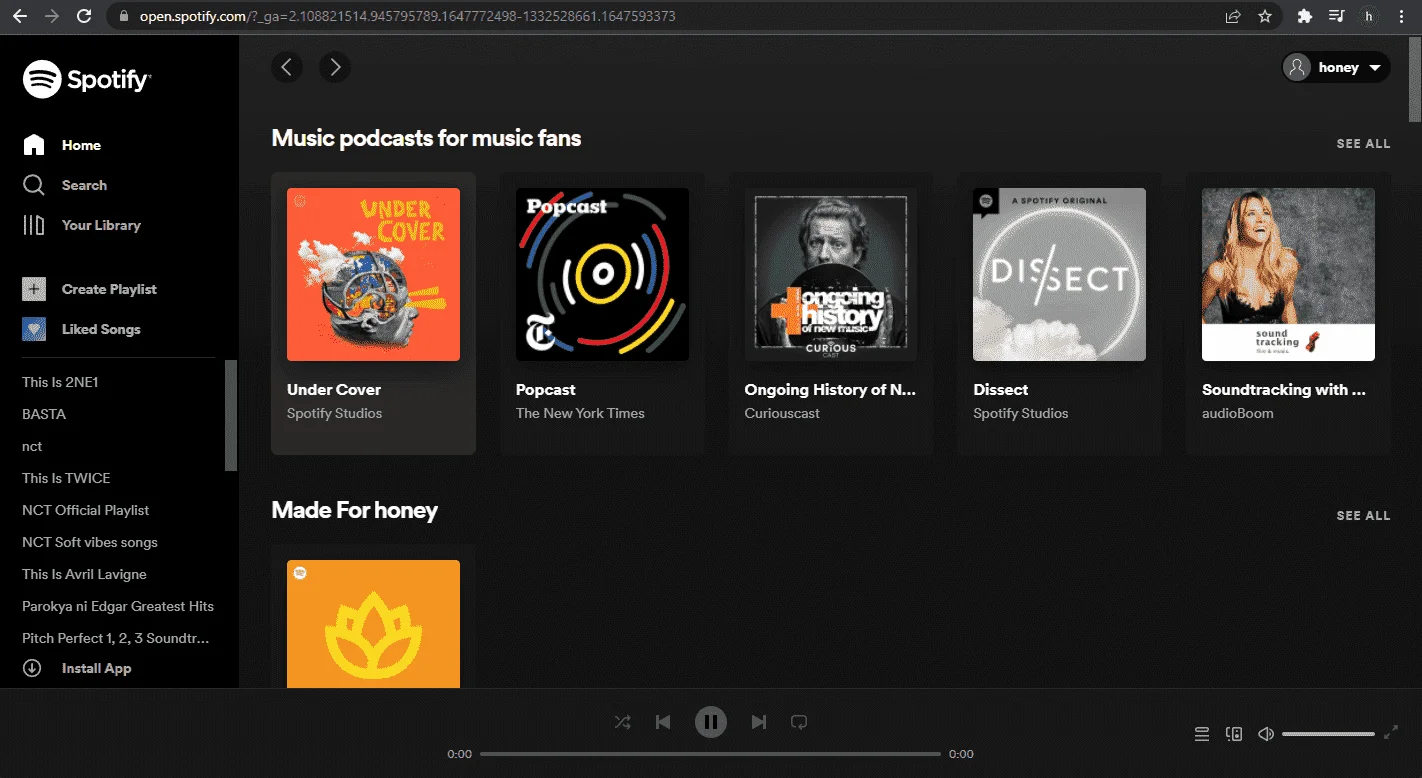The width and height of the screenshot is (1422, 778).
Task: Click the padlock site info icon
Action: (x=124, y=17)
